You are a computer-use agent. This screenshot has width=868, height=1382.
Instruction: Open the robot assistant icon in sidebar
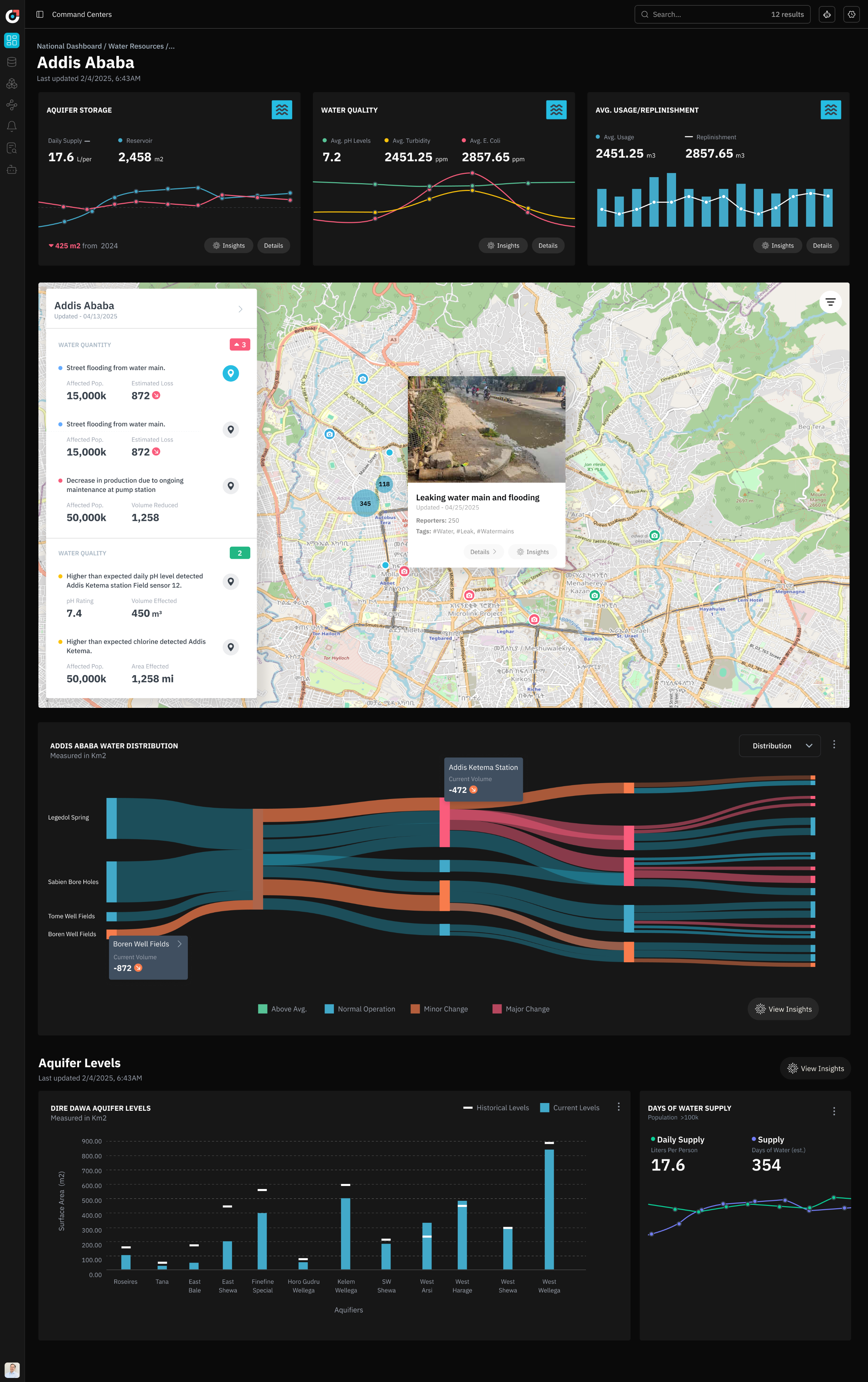coord(11,170)
